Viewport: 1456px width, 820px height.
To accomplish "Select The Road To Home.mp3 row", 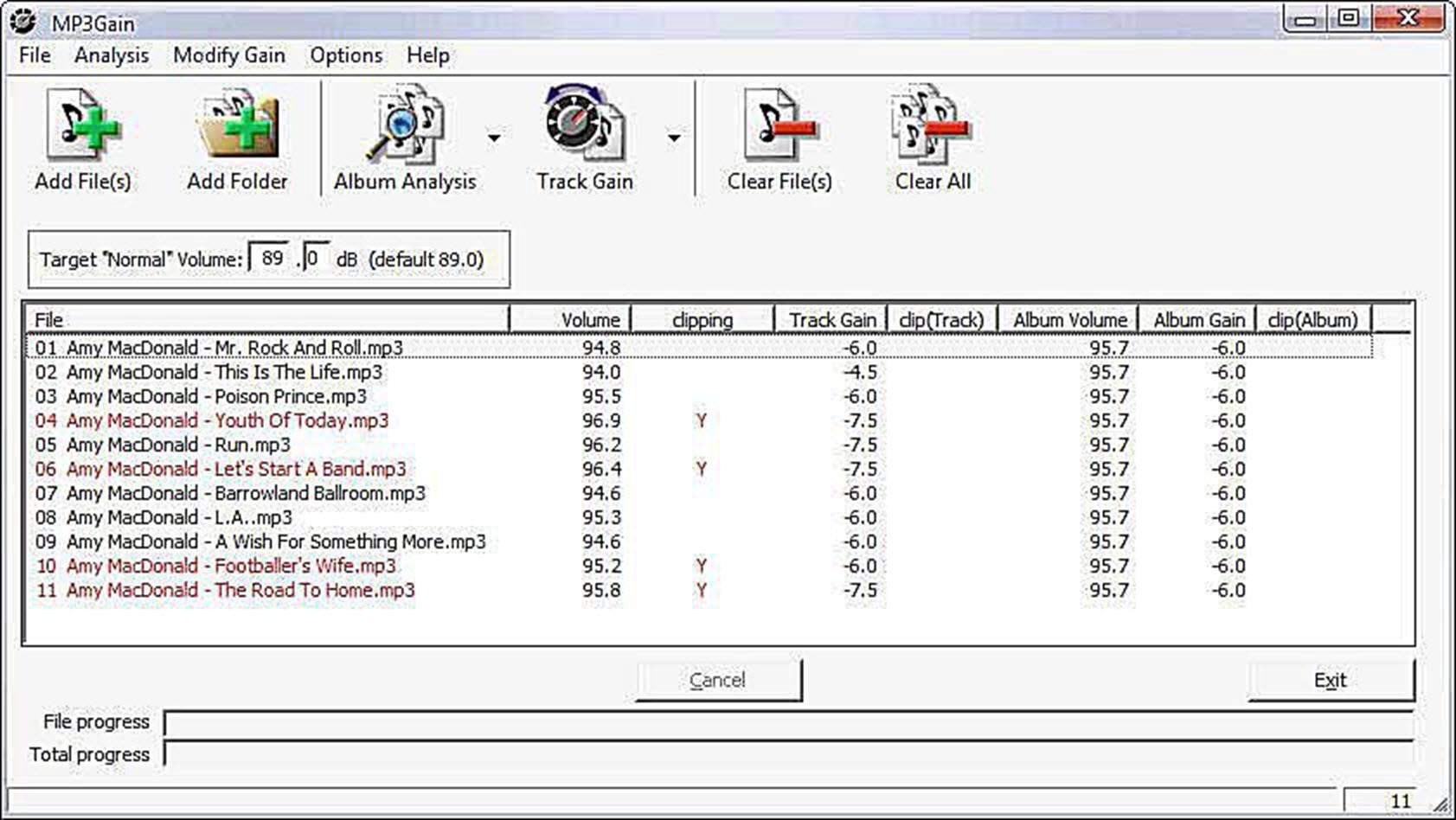I will coord(700,590).
